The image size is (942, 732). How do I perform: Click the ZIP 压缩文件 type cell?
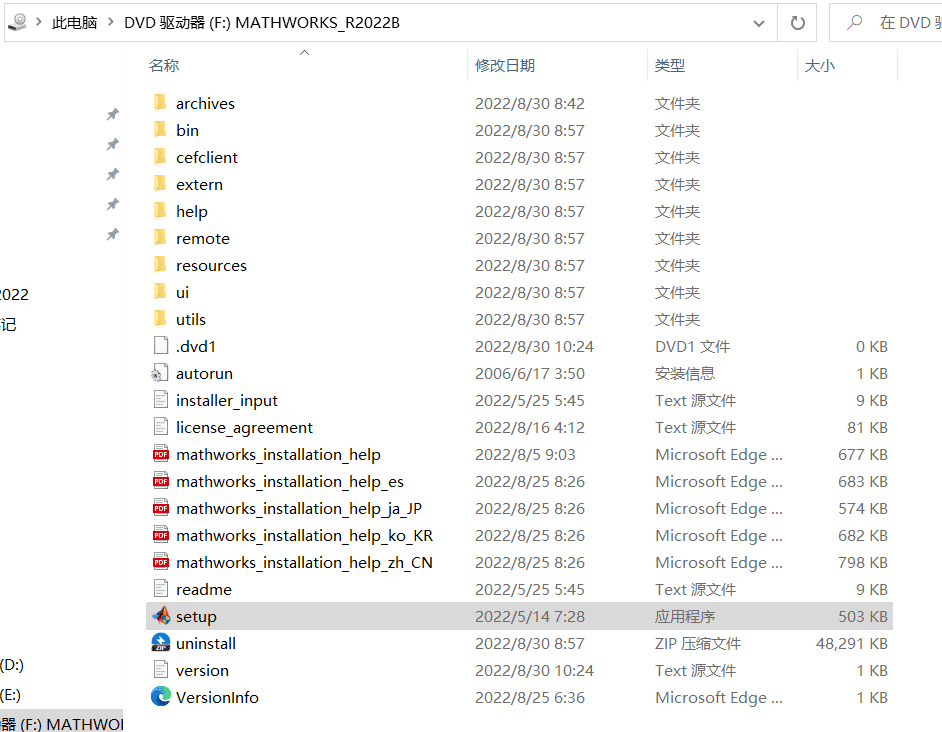(697, 644)
